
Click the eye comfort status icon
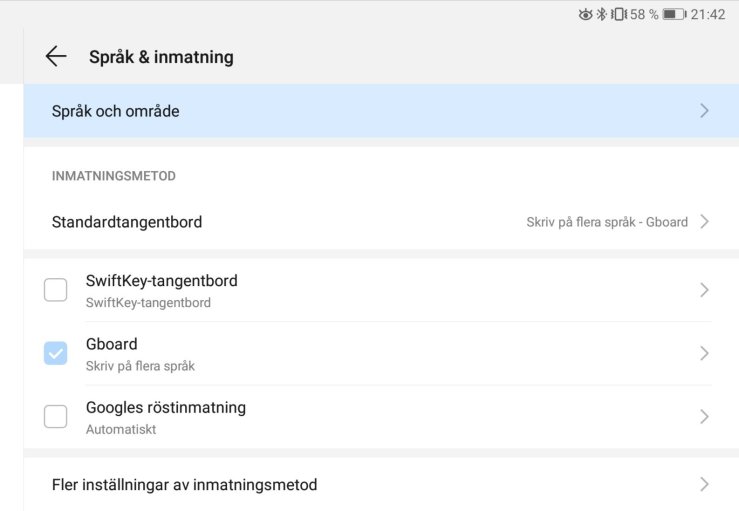pyautogui.click(x=586, y=14)
